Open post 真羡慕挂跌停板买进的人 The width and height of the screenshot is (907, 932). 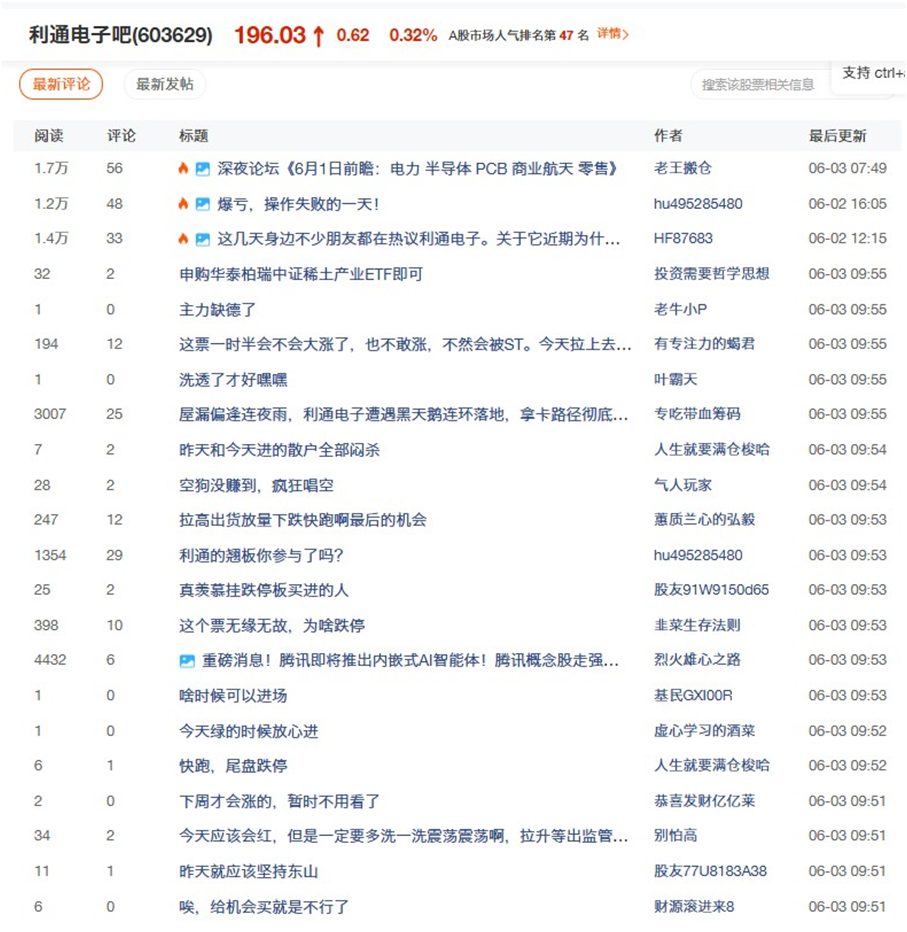tap(264, 590)
